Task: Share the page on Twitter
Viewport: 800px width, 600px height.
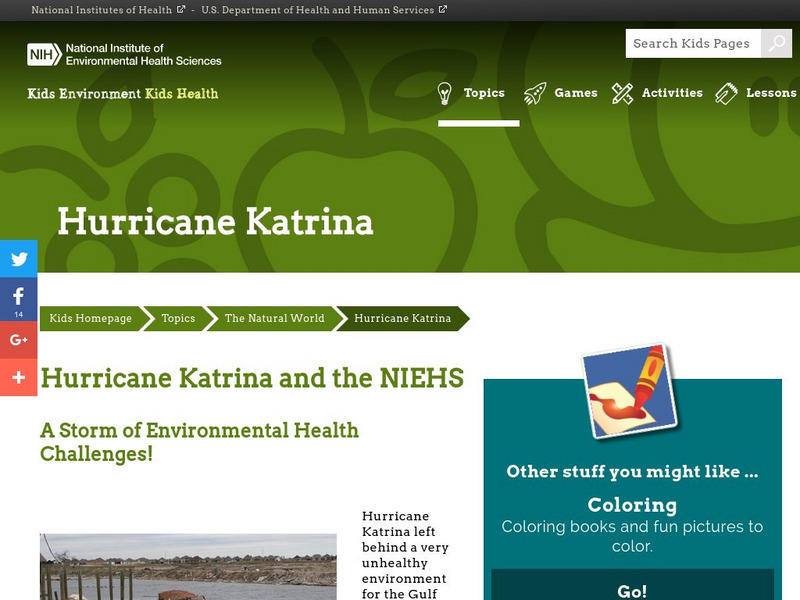Action: click(19, 259)
